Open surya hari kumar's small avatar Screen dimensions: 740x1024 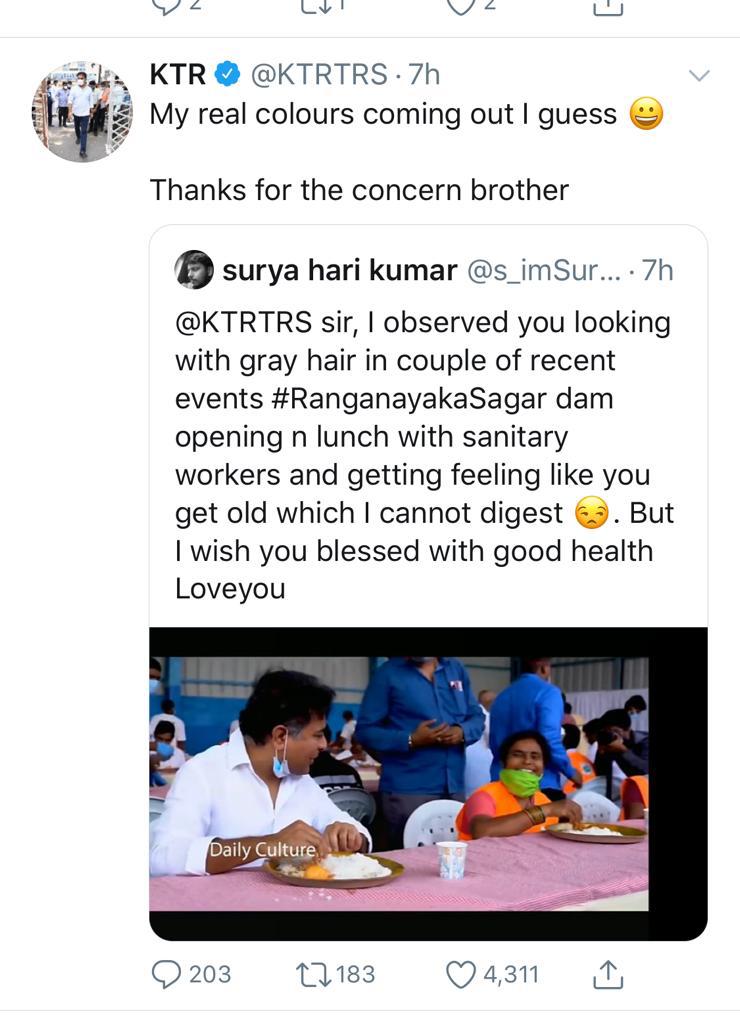(194, 270)
